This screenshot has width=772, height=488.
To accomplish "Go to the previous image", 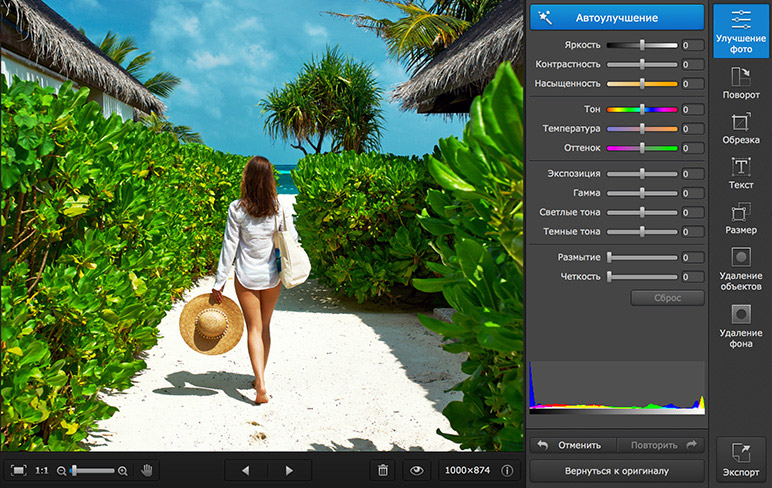I will coord(246,470).
